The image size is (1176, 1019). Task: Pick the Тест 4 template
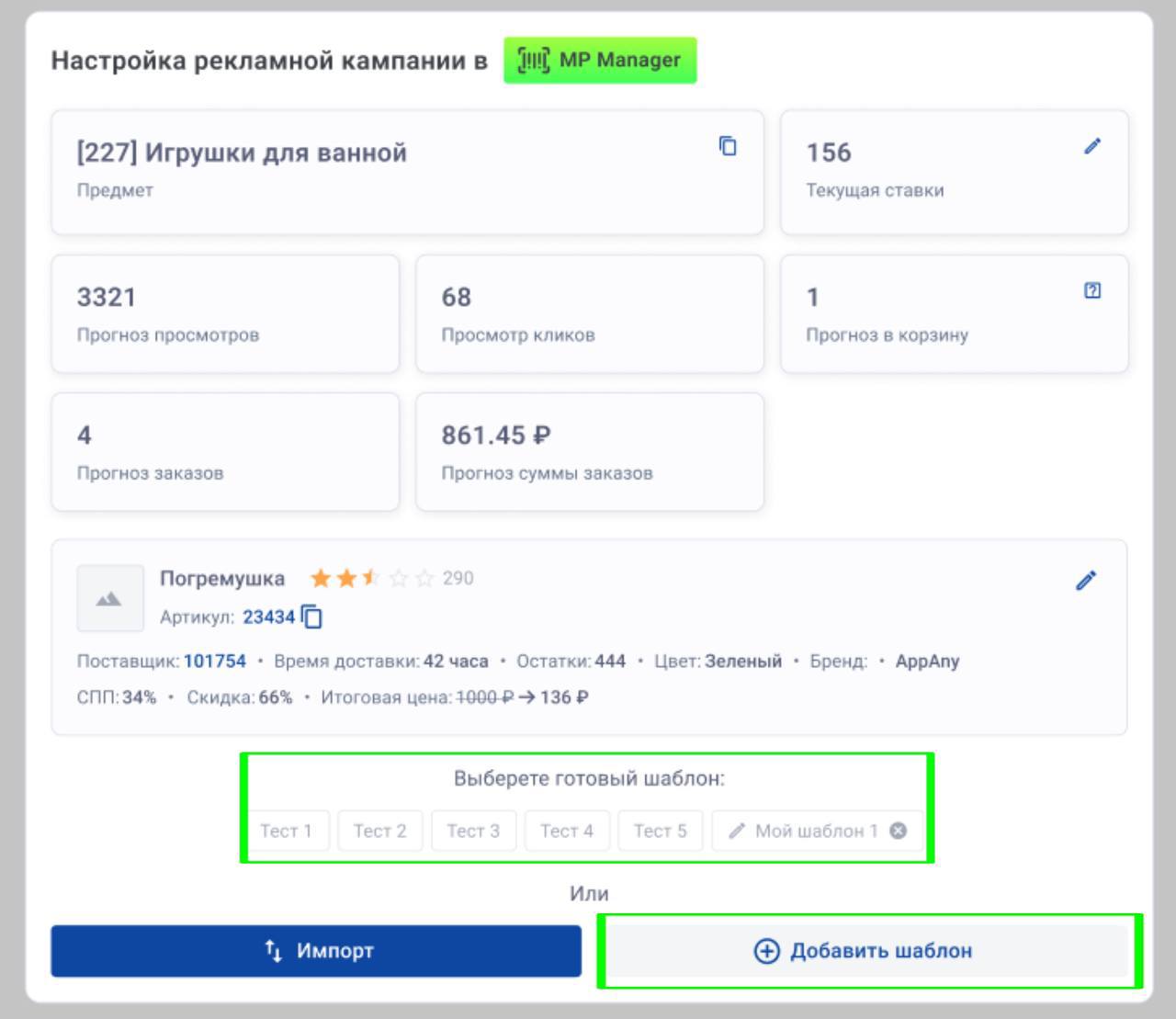click(566, 831)
